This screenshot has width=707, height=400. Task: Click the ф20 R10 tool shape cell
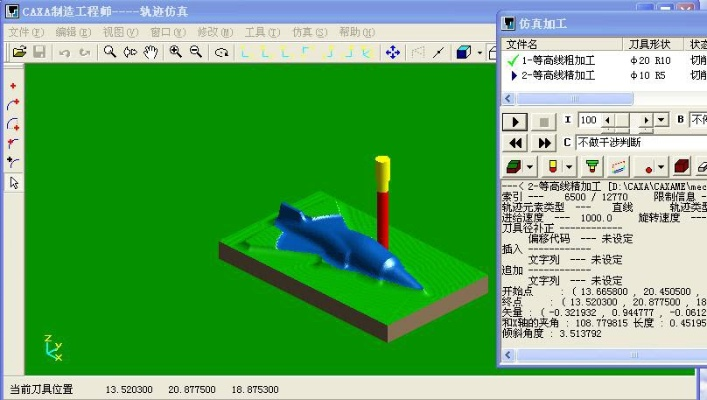(x=650, y=60)
